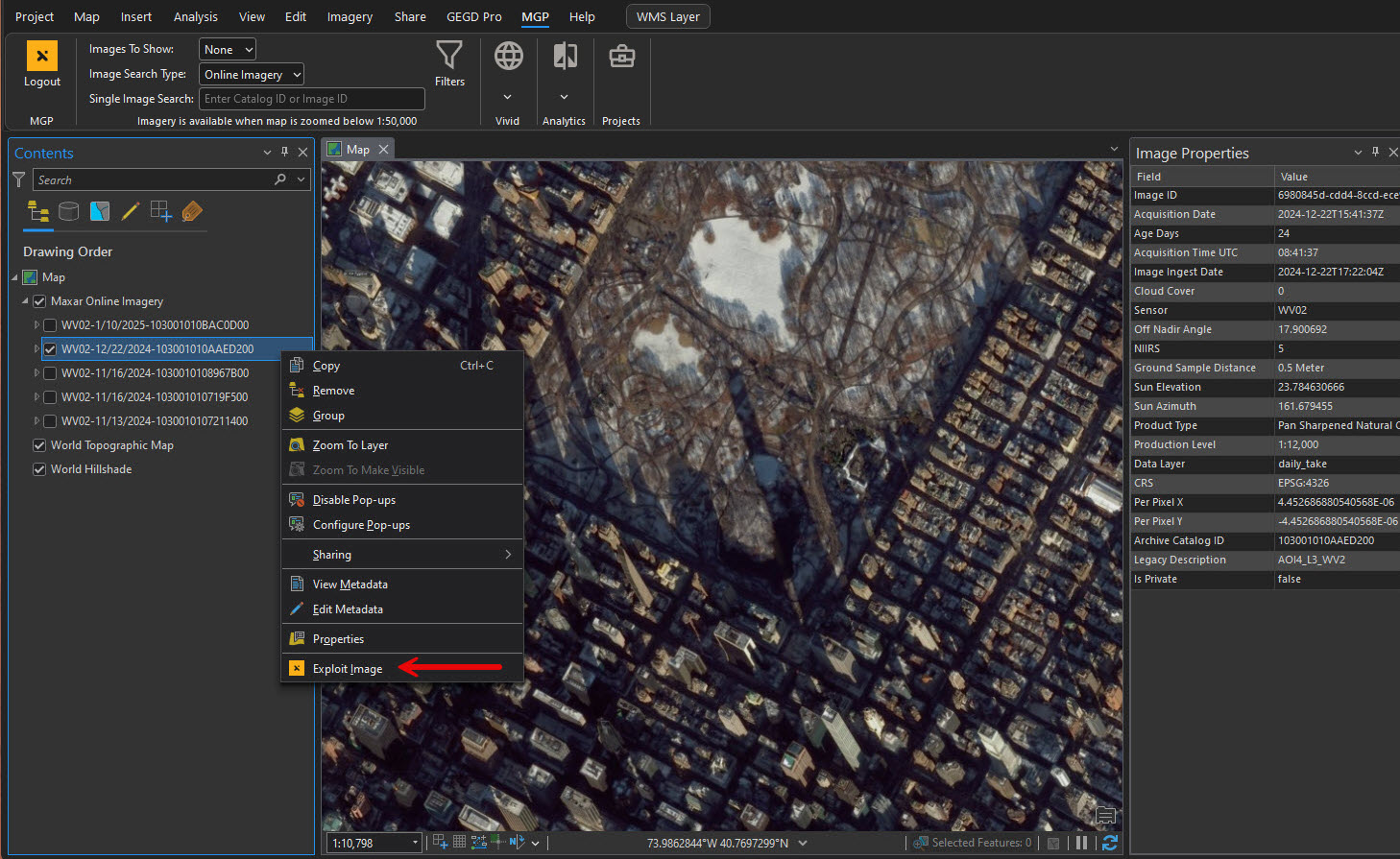Enable WV02-1/10/2025-103001010BAC0D00 layer checkbox
Image resolution: width=1400 pixels, height=859 pixels.
coord(50,325)
